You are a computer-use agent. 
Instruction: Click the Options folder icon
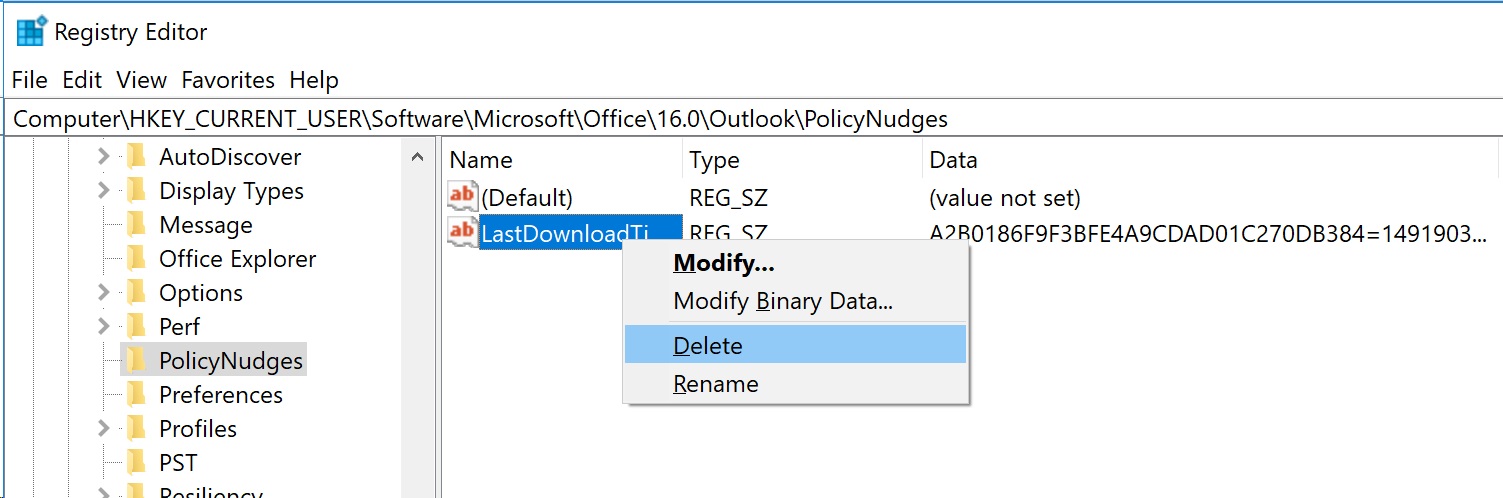point(136,293)
